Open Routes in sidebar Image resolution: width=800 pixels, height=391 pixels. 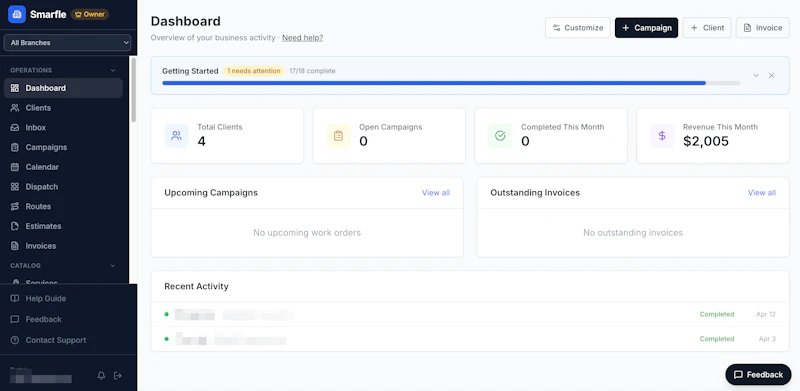[63, 206]
